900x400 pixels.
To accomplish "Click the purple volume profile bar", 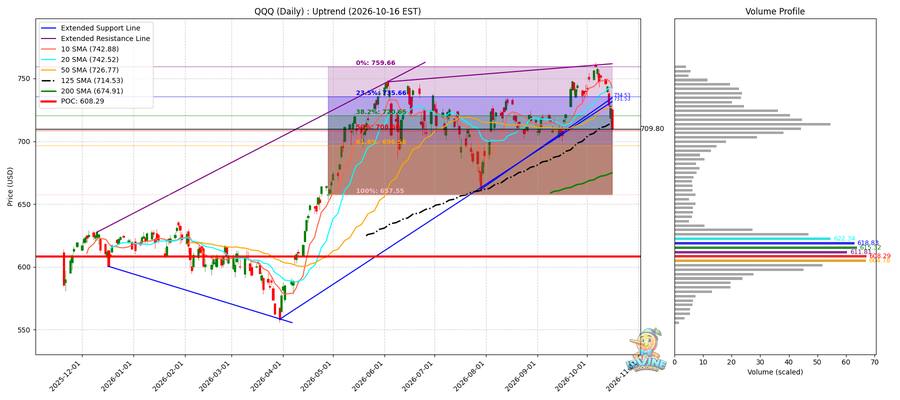I will click(761, 252).
